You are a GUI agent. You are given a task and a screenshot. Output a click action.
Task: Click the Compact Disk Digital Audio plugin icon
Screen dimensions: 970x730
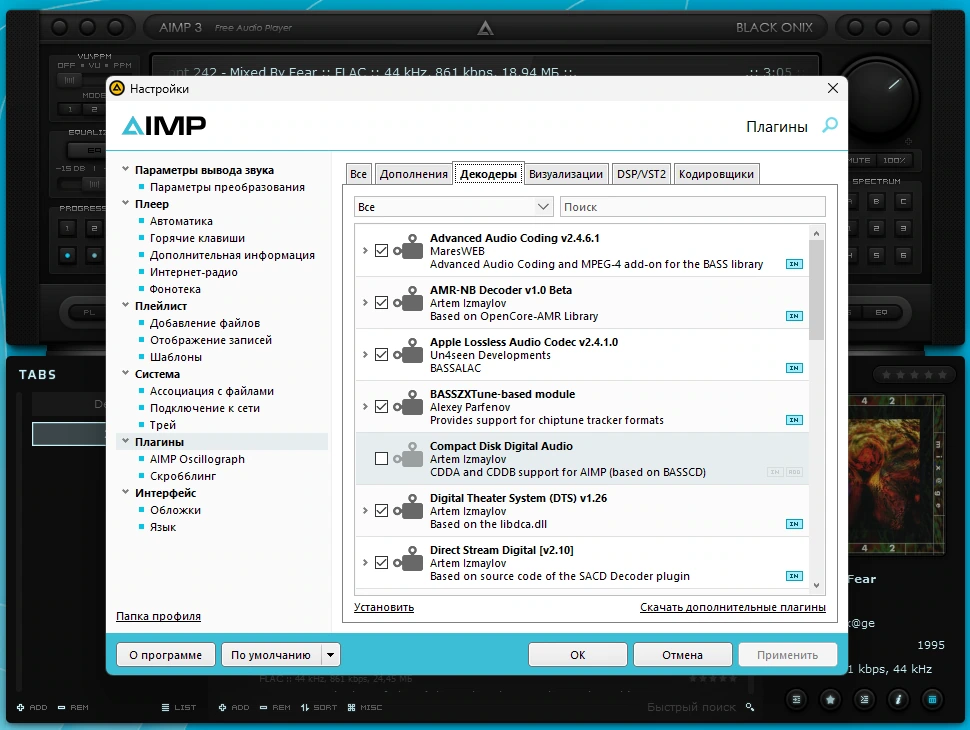coord(408,454)
